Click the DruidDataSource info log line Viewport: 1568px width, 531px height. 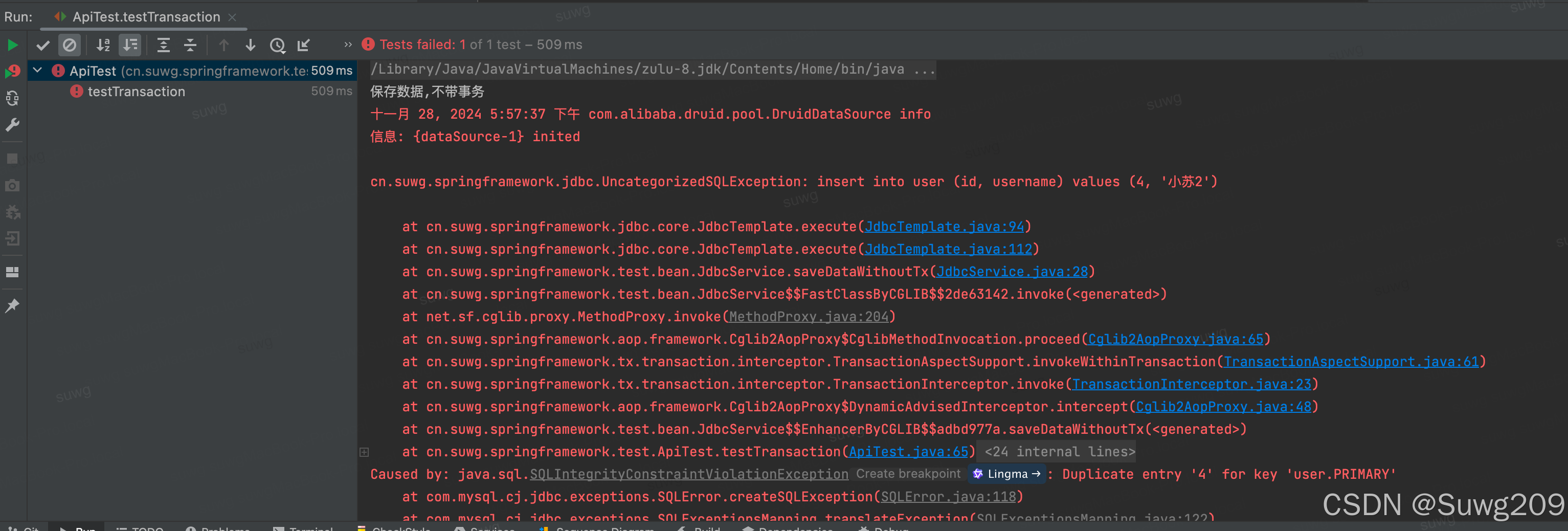tap(650, 114)
